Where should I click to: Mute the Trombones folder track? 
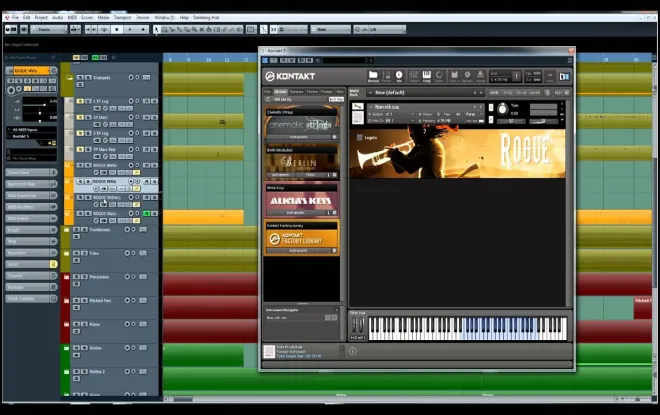tap(77, 229)
